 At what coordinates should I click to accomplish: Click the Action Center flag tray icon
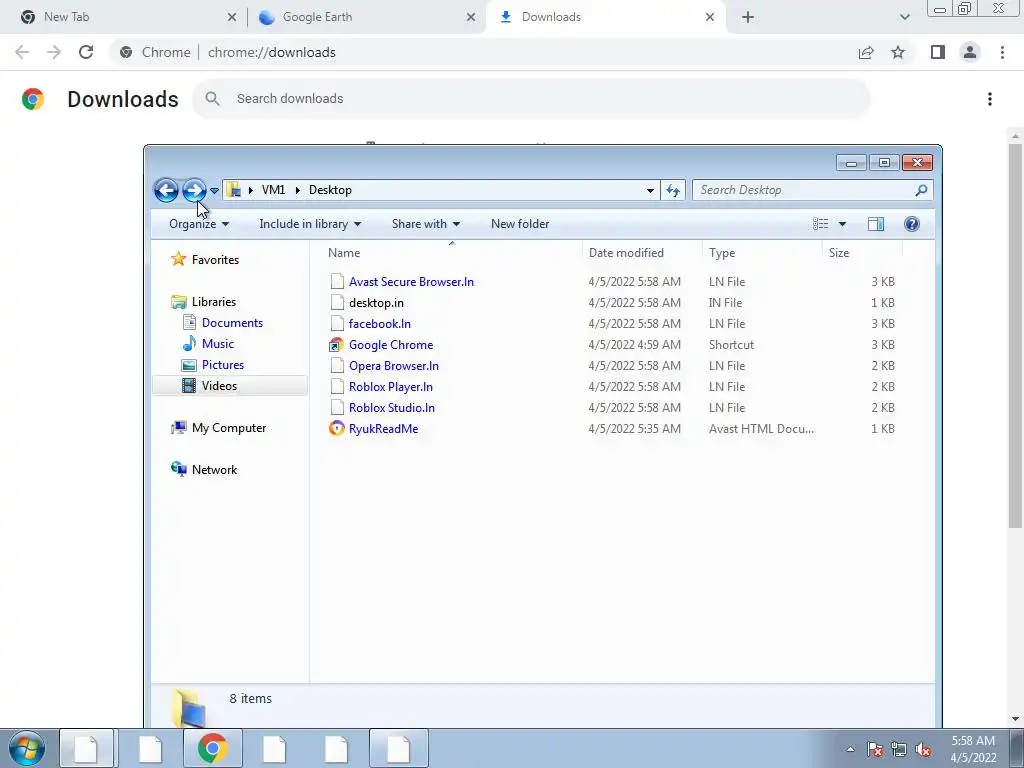click(x=875, y=750)
